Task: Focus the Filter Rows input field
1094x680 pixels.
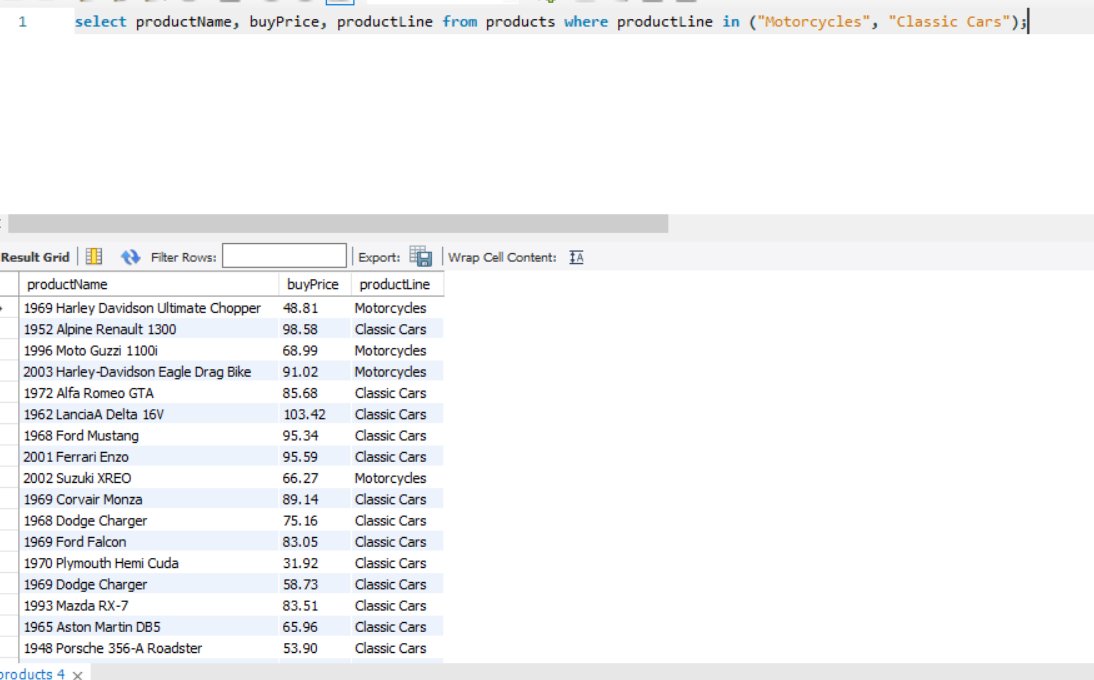Action: click(x=284, y=256)
